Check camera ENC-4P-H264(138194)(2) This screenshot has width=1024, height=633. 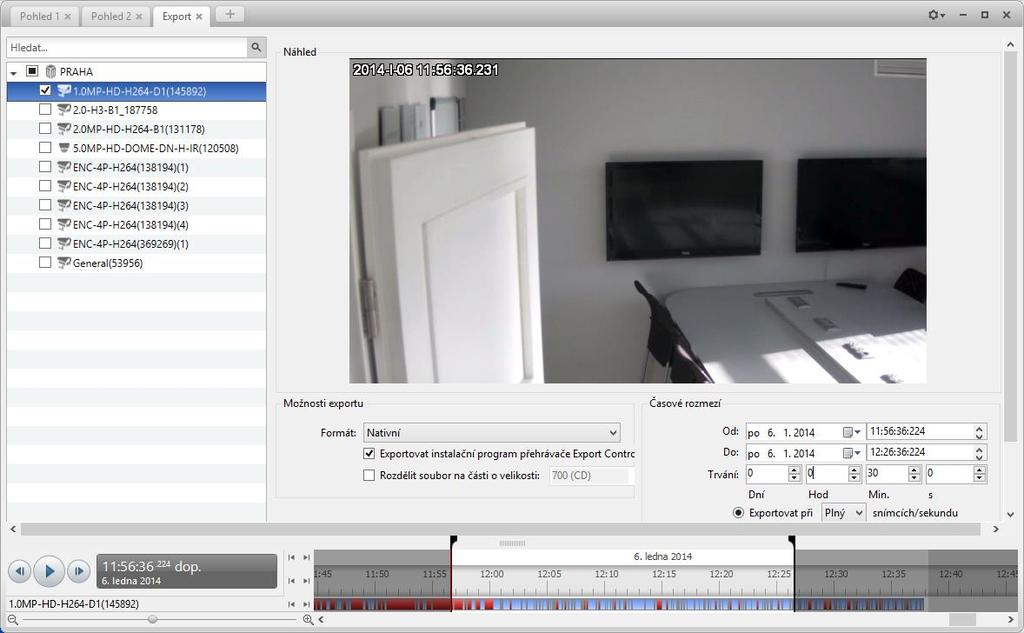[45, 186]
